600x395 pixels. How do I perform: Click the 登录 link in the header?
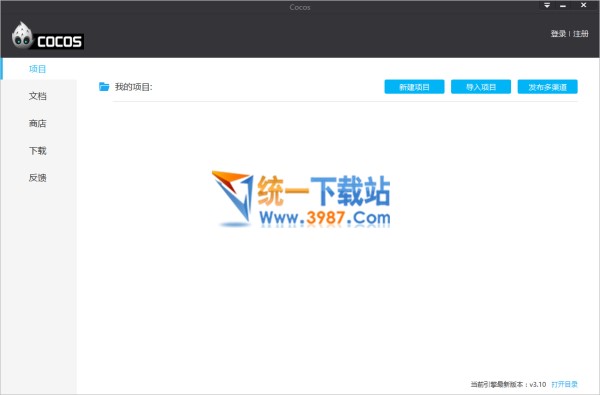point(558,34)
